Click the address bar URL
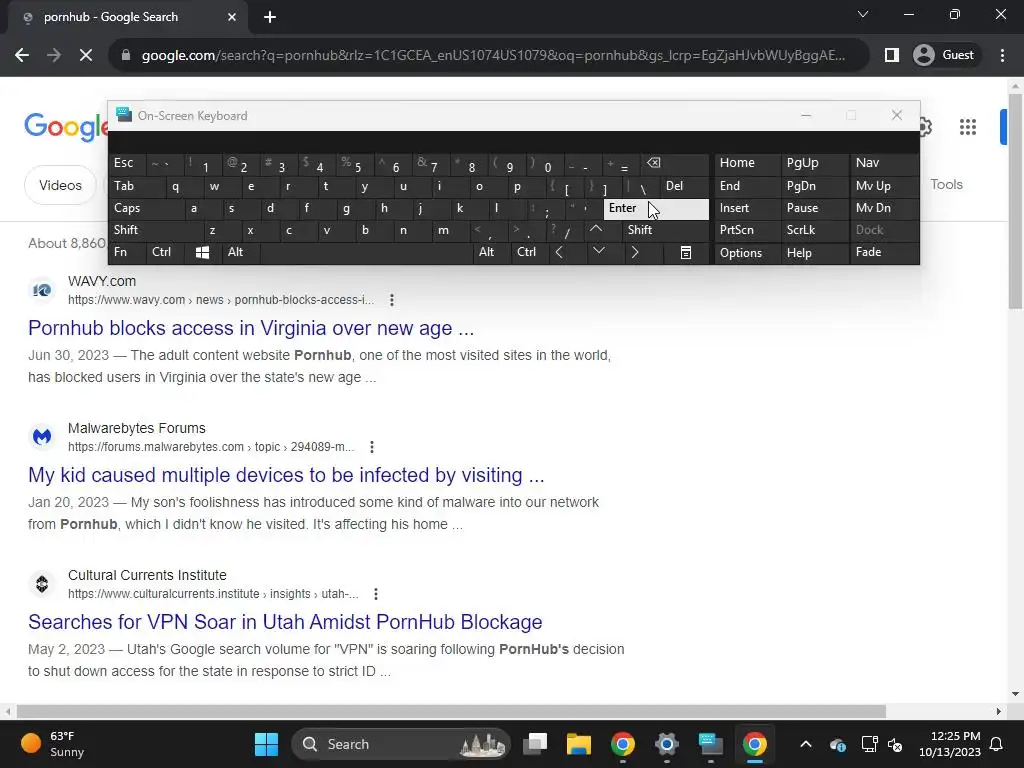 point(493,56)
